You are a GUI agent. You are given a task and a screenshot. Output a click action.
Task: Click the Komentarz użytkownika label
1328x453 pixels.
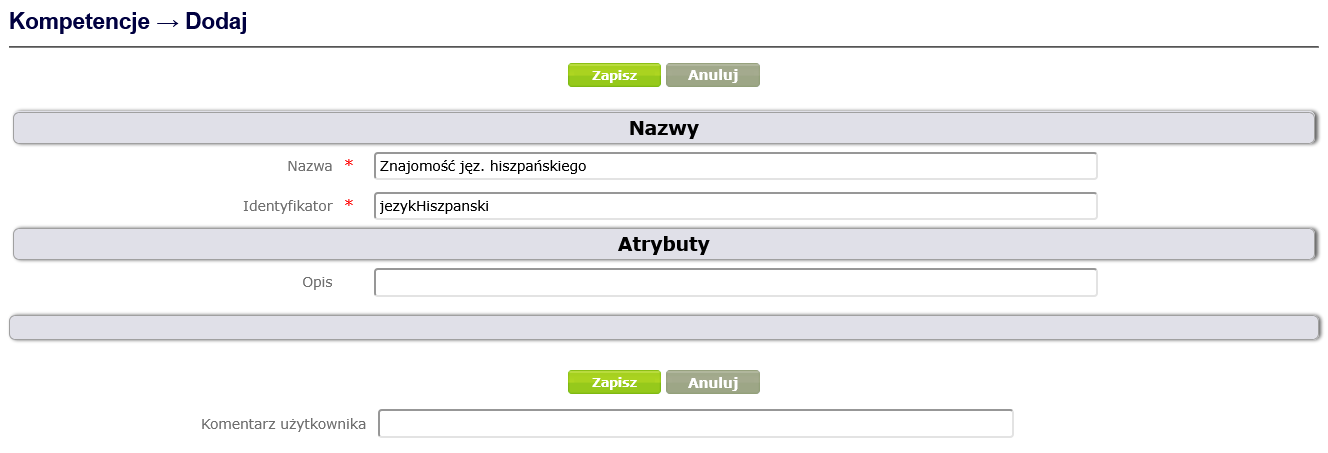[283, 424]
